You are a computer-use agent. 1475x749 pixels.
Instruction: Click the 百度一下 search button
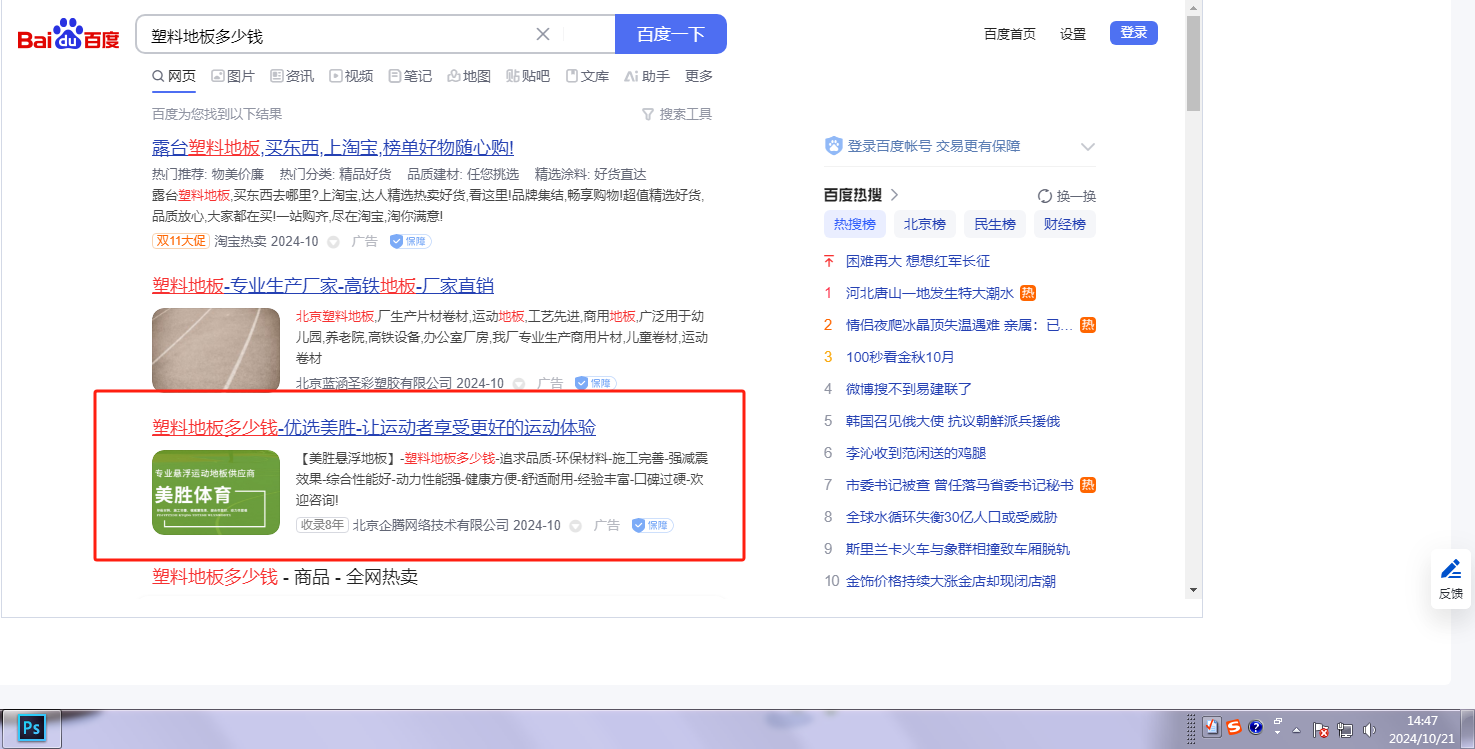click(670, 34)
